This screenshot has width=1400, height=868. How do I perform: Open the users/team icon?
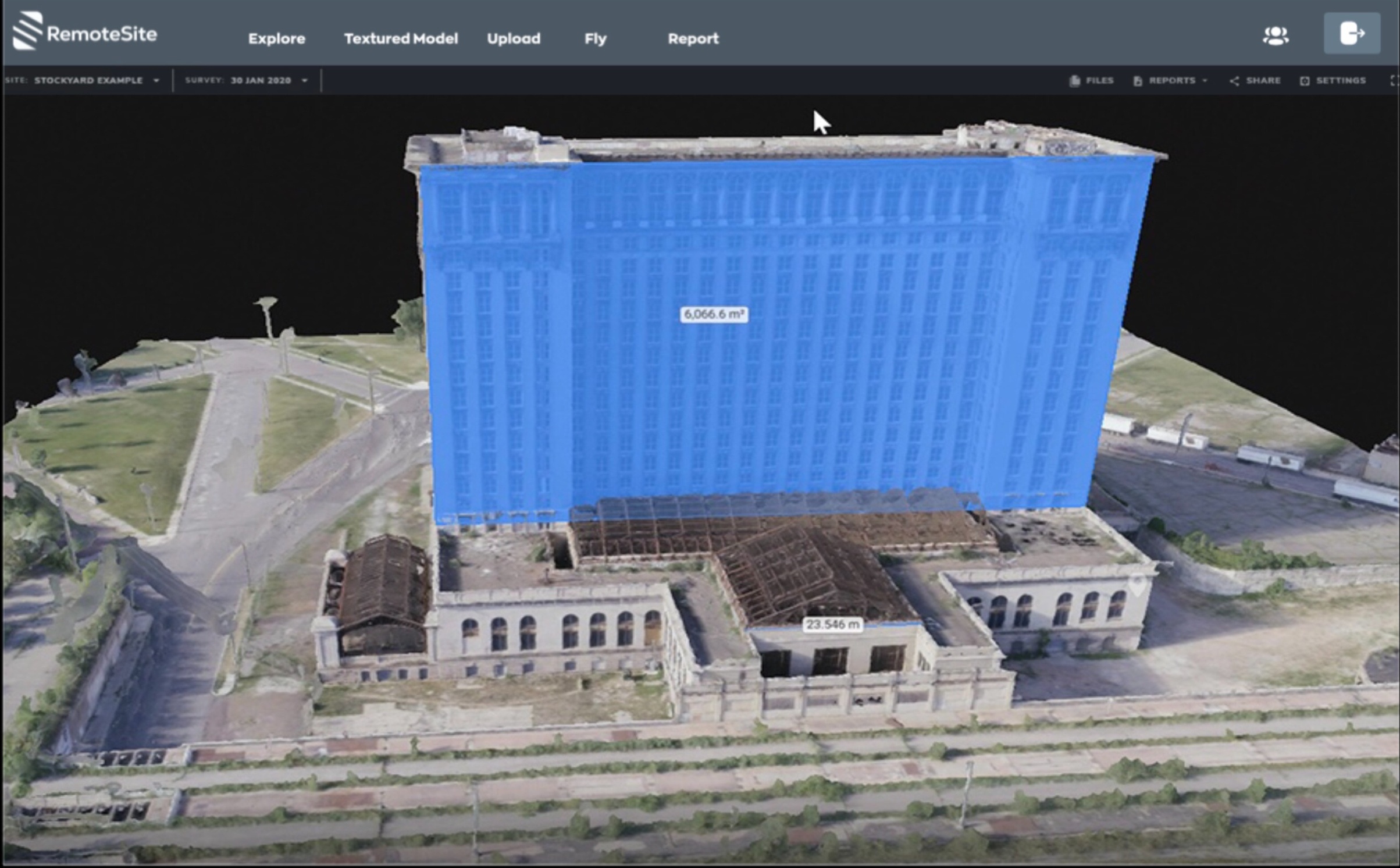click(1276, 35)
